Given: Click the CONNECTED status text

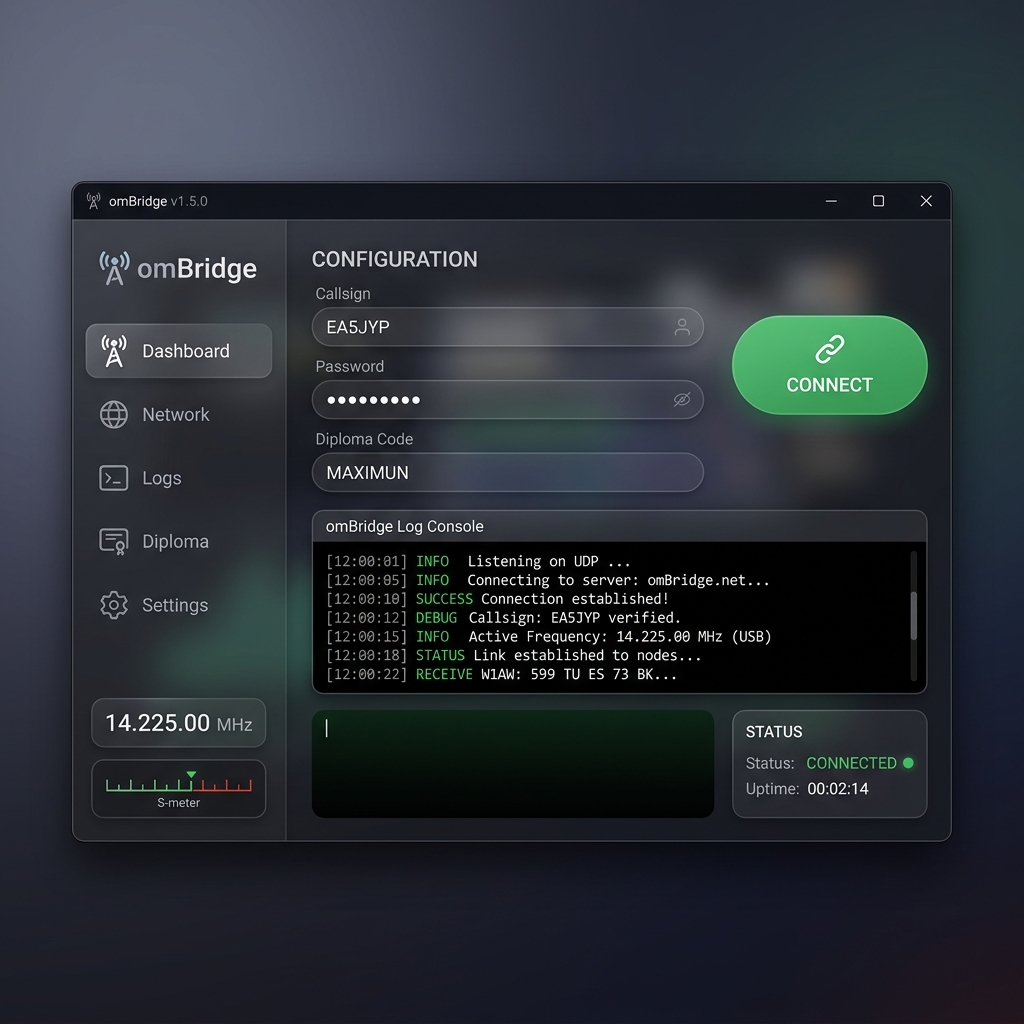Looking at the screenshot, I should 851,763.
